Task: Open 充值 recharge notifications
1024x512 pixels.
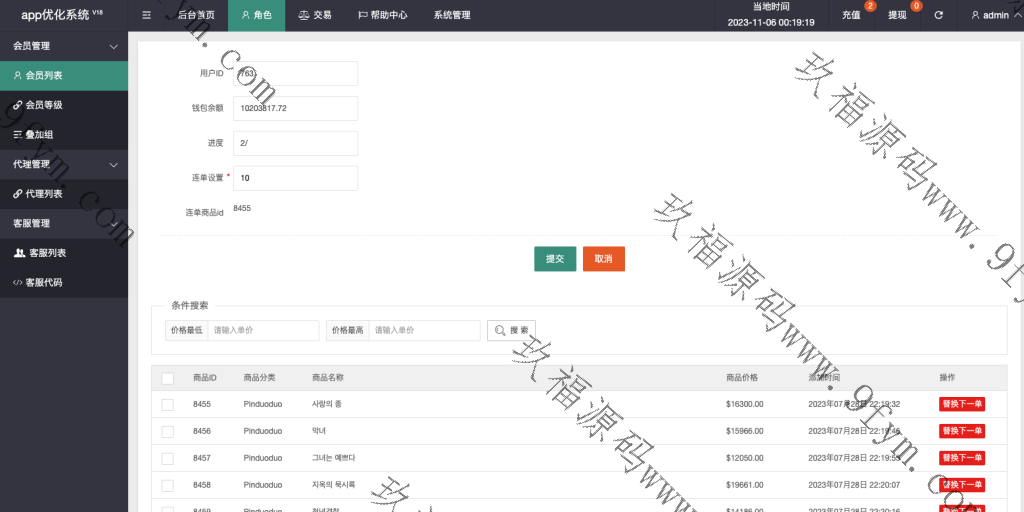Action: tap(852, 15)
